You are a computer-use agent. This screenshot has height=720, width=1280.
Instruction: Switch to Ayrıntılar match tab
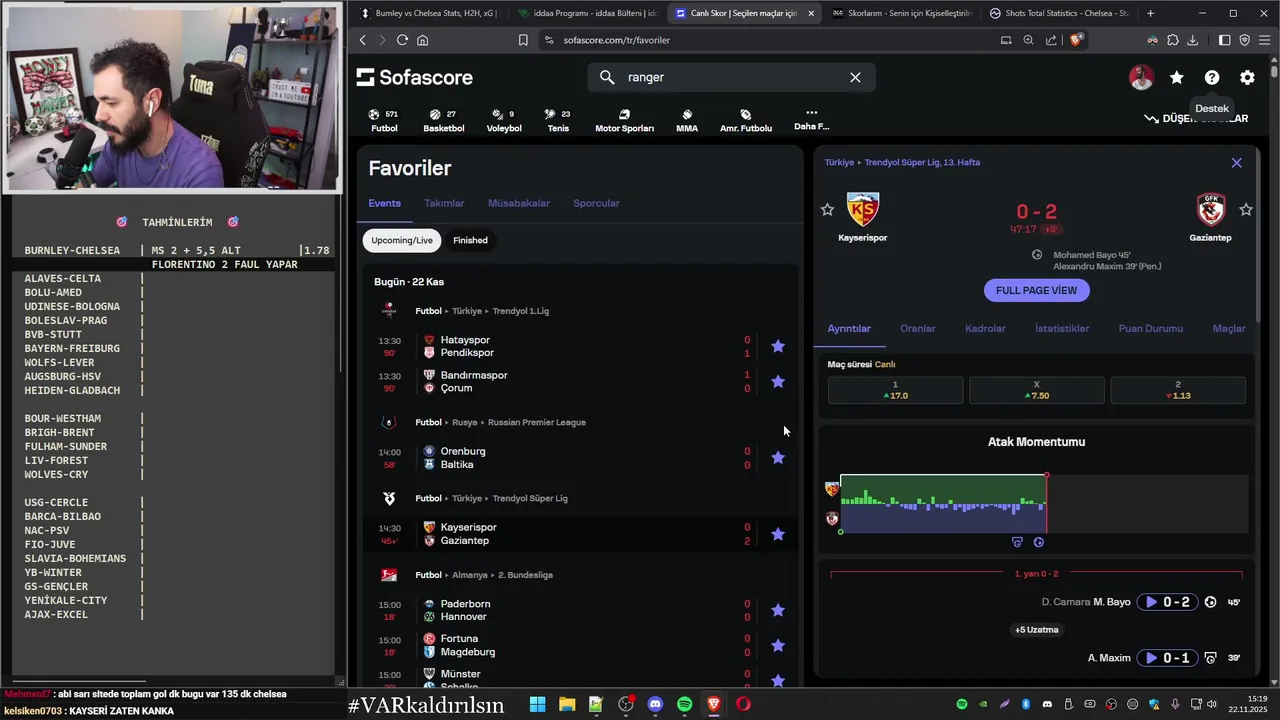click(849, 328)
